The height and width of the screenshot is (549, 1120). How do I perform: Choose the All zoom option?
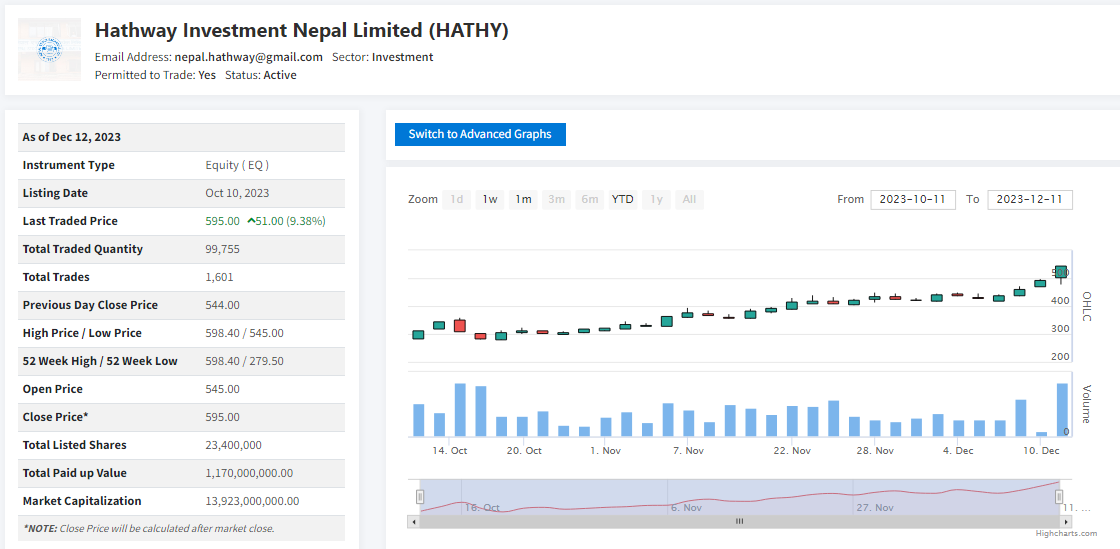click(x=689, y=199)
